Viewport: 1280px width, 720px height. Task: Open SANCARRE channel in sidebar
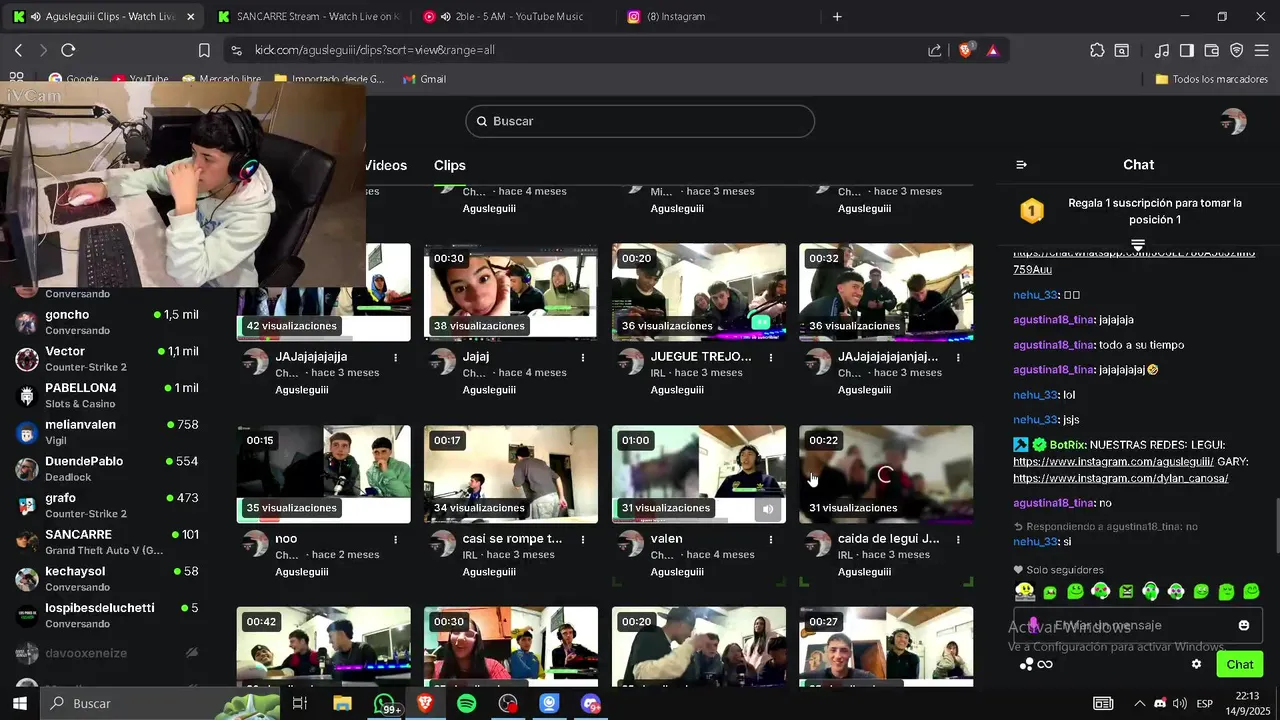pyautogui.click(x=107, y=542)
